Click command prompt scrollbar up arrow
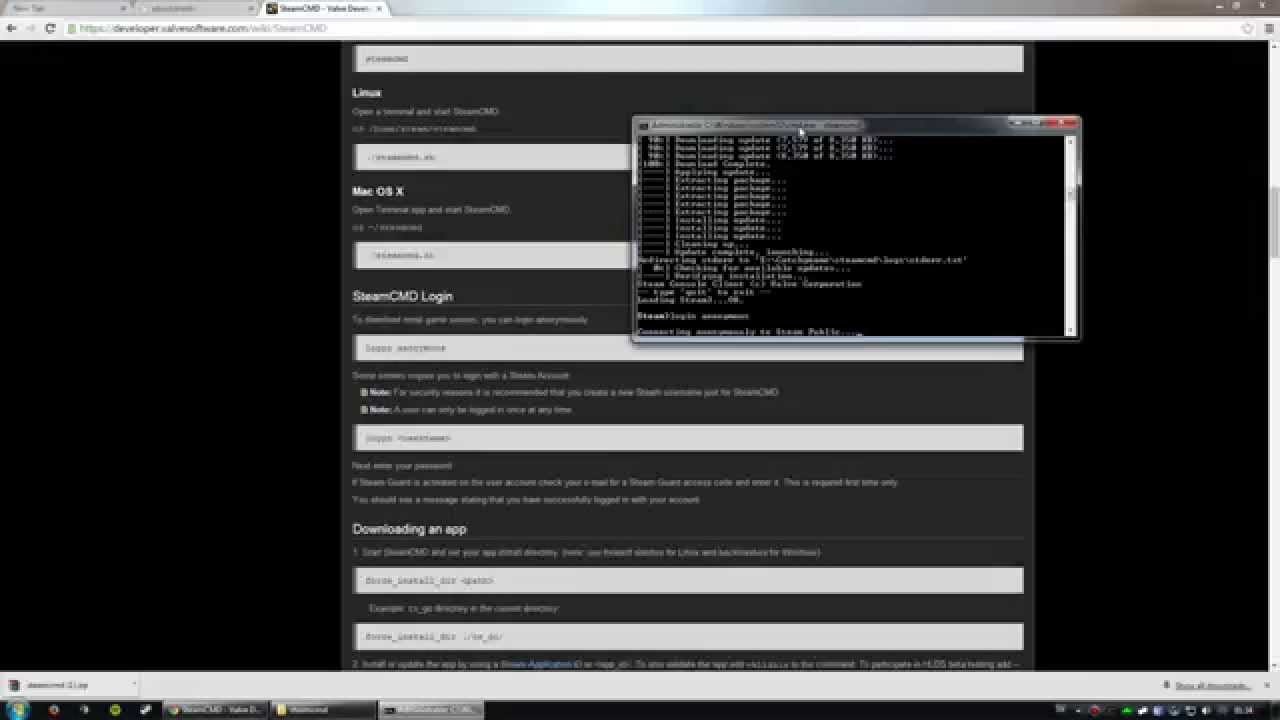The height and width of the screenshot is (720, 1280). coord(1071,141)
